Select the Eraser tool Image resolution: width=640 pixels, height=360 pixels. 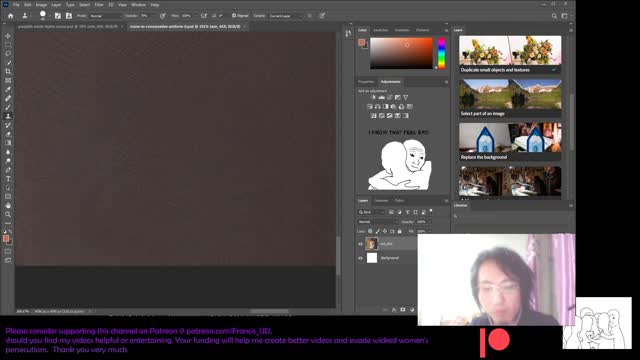tap(8, 134)
